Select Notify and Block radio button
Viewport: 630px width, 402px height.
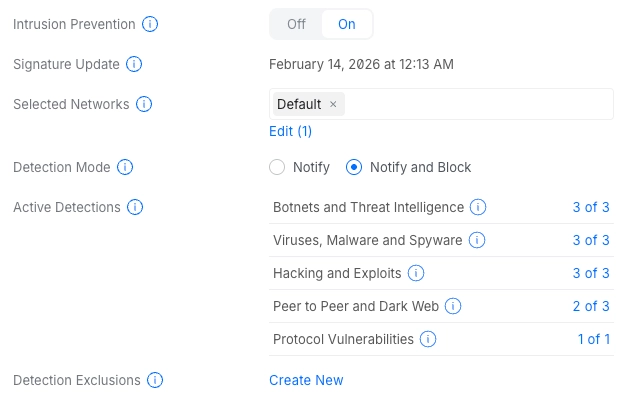(354, 167)
